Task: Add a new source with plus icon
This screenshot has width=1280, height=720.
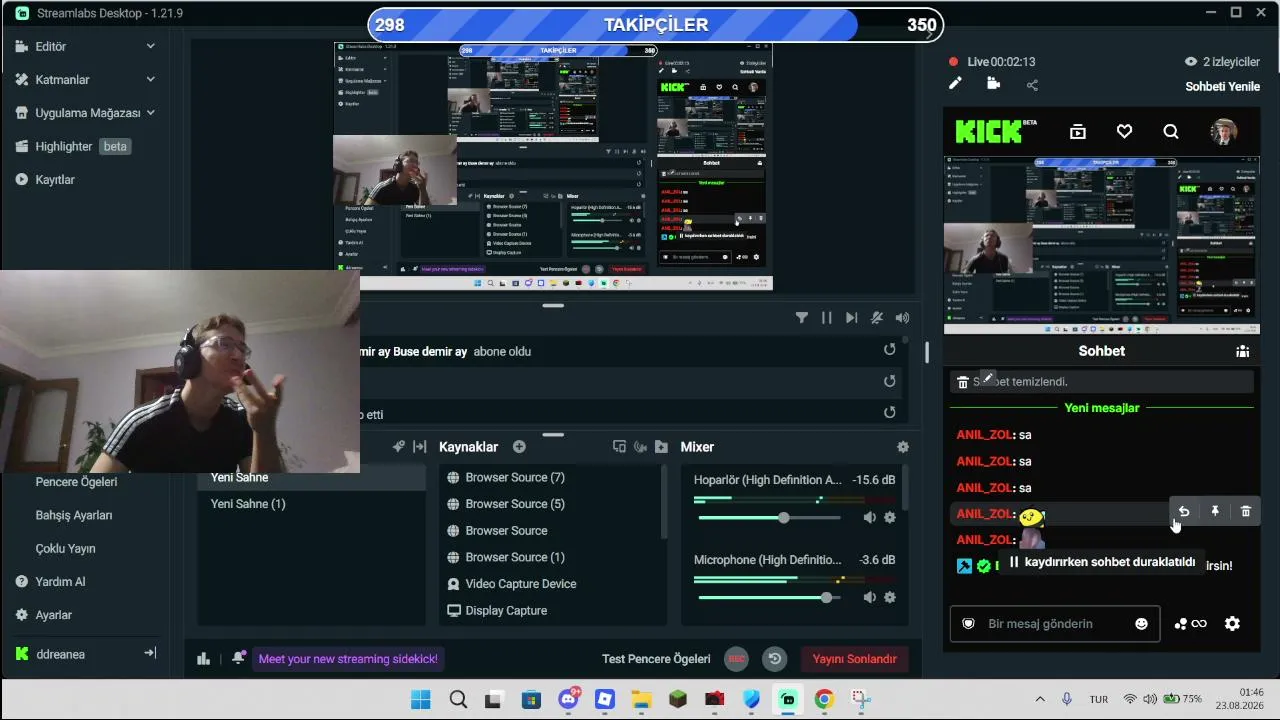Action: point(519,447)
